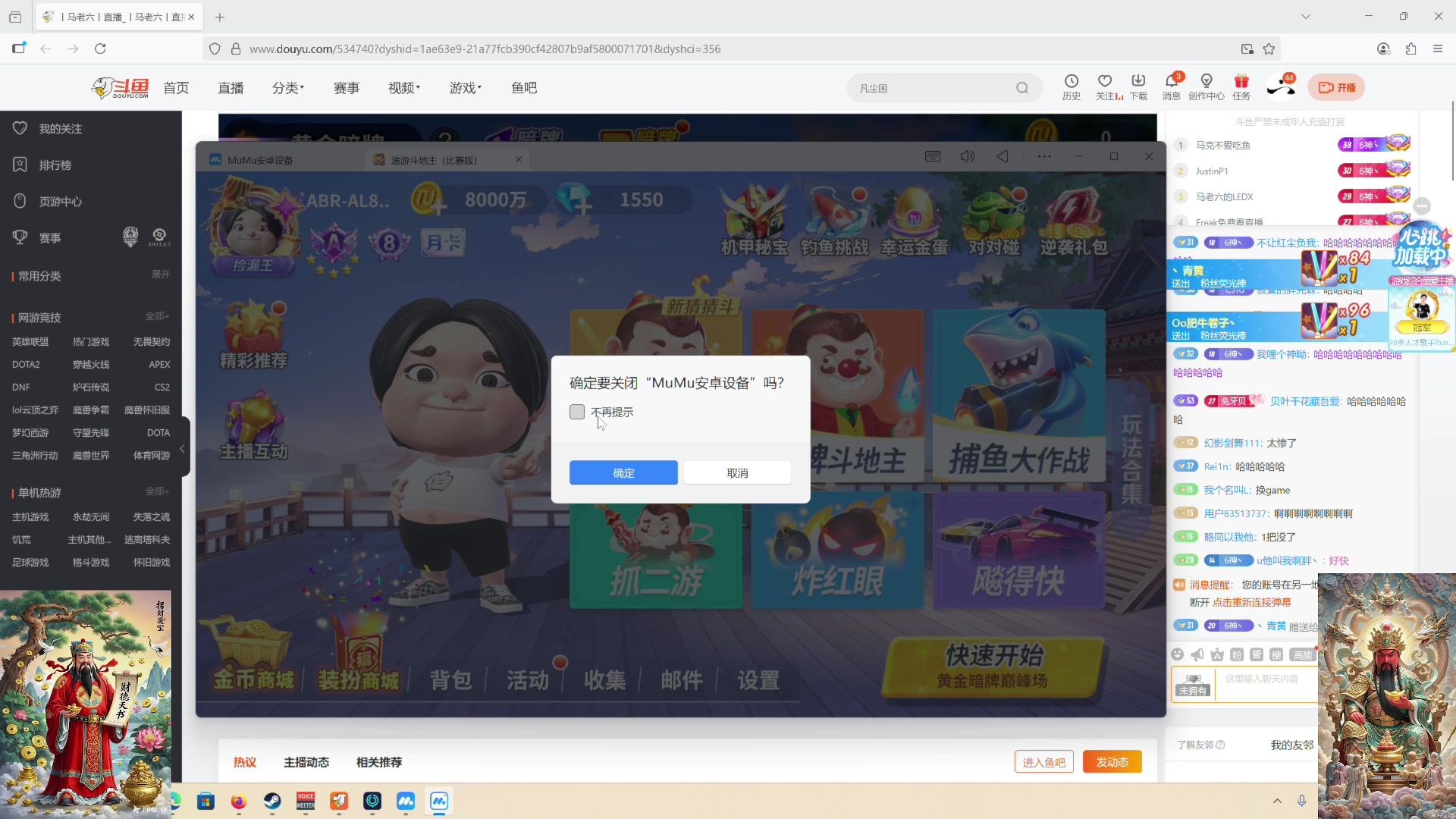Viewport: 1456px width, 819px height.
Task: Show all 网游竞技 categories via 全部
Action: pos(158,316)
